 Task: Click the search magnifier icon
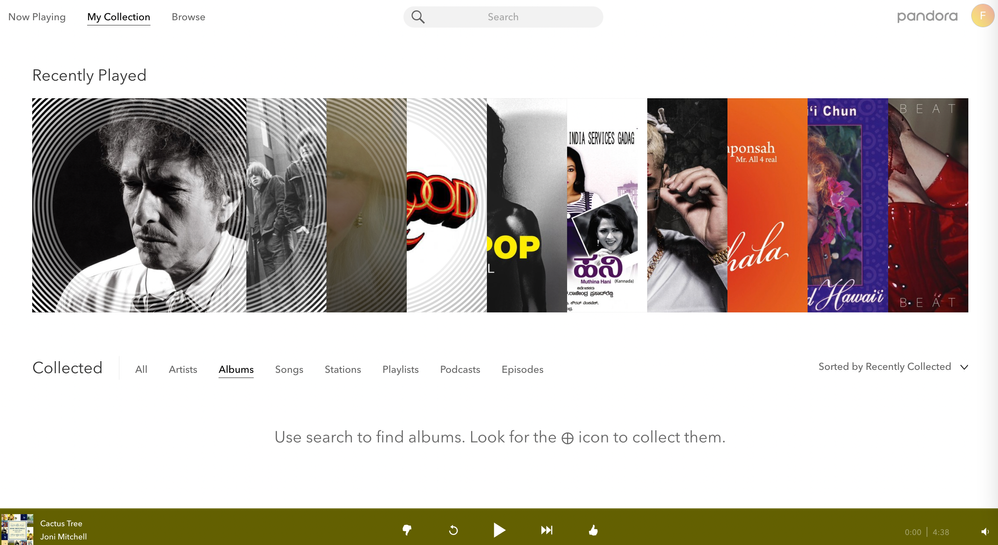(x=418, y=17)
